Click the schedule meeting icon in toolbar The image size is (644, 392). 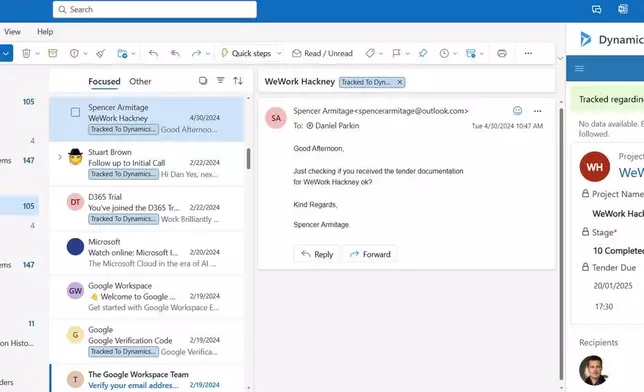(x=471, y=53)
